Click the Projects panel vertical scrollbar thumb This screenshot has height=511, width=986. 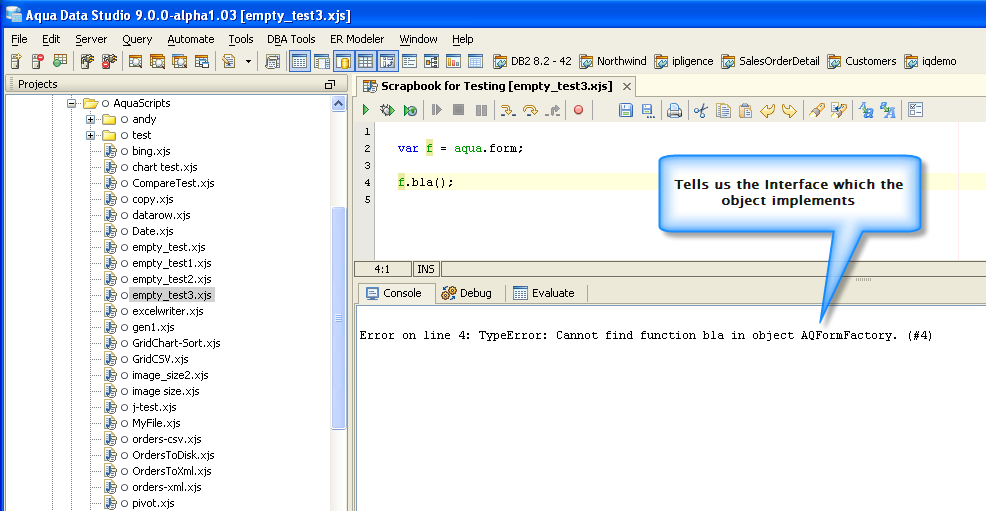[x=338, y=318]
